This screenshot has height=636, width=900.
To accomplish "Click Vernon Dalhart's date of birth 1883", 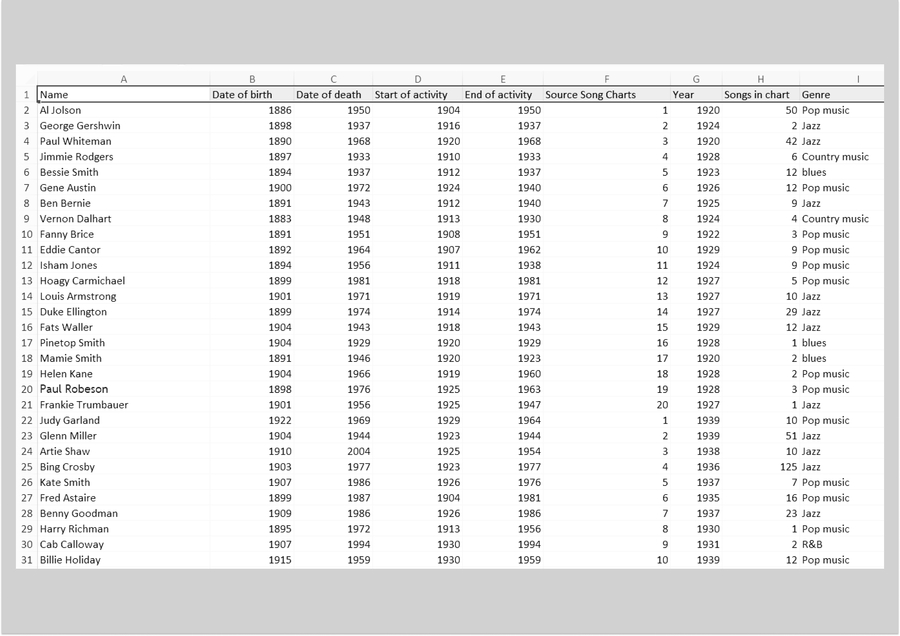I will 252,219.
